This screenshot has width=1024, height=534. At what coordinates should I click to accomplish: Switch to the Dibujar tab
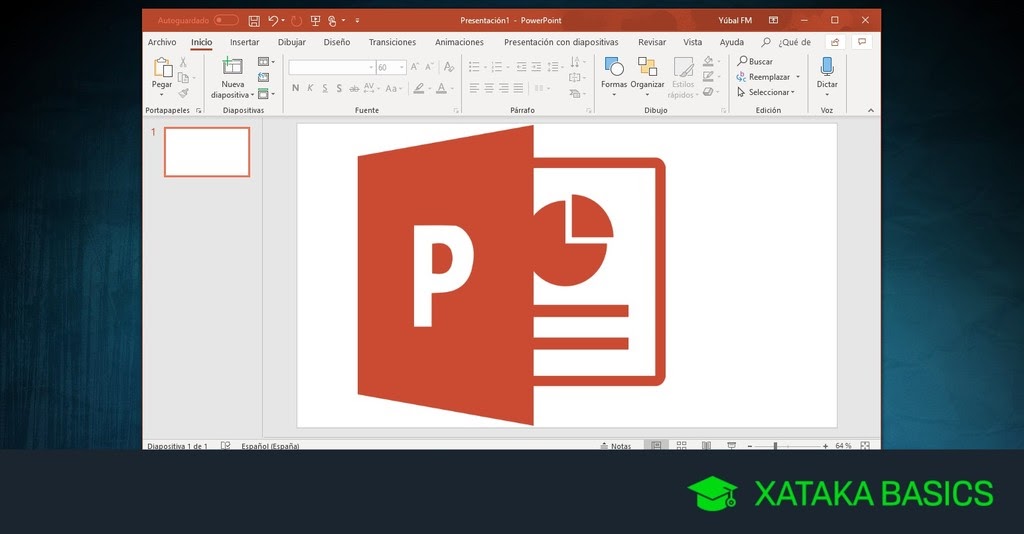point(291,42)
